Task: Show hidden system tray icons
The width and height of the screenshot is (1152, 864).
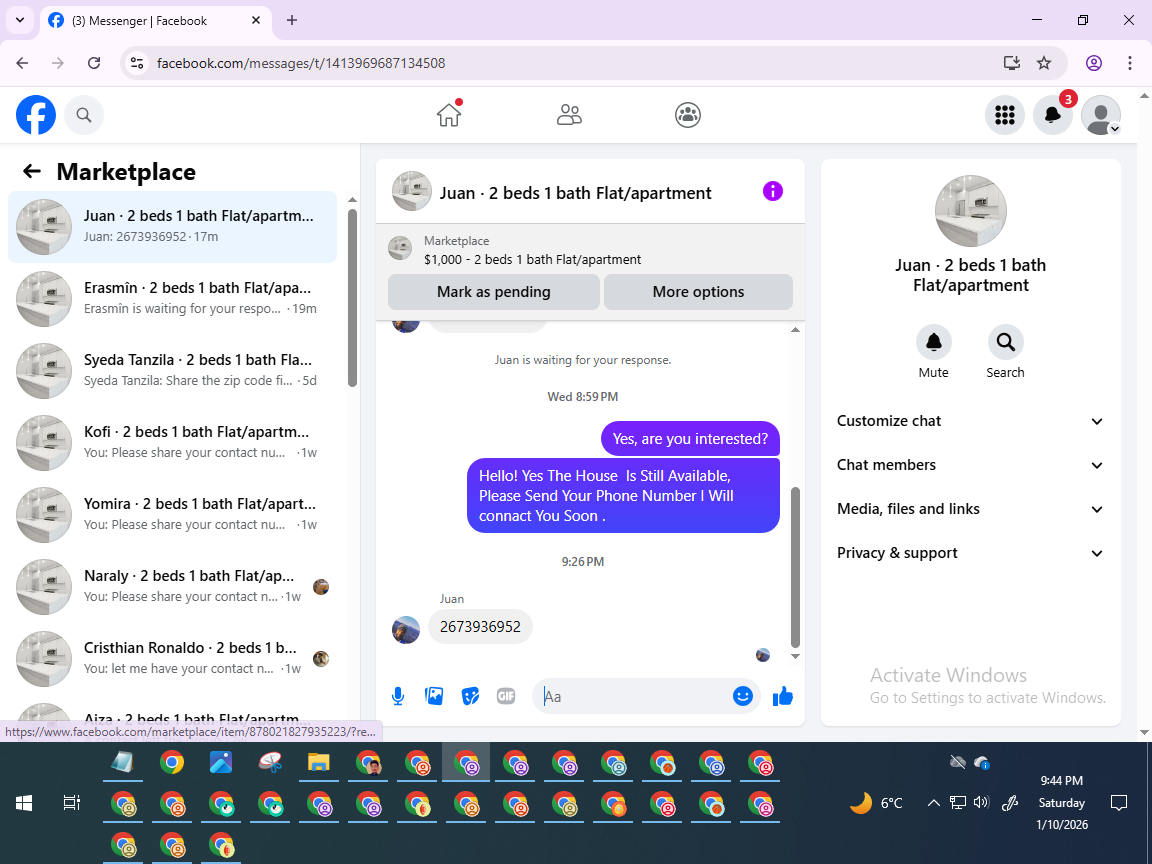Action: coord(934,803)
